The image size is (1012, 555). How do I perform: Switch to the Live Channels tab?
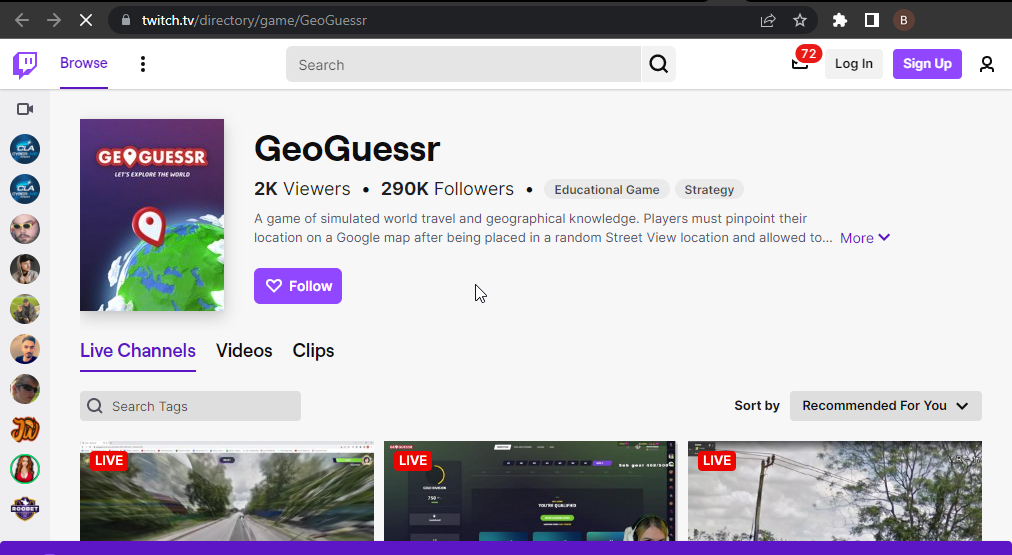click(137, 350)
